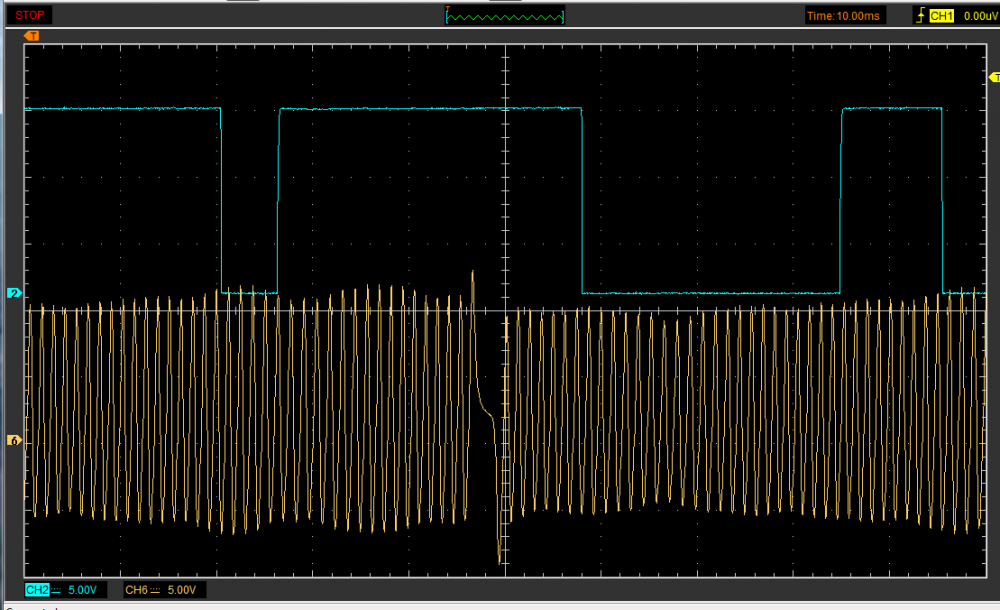Click the CH6 DC coupling symbol

155,591
